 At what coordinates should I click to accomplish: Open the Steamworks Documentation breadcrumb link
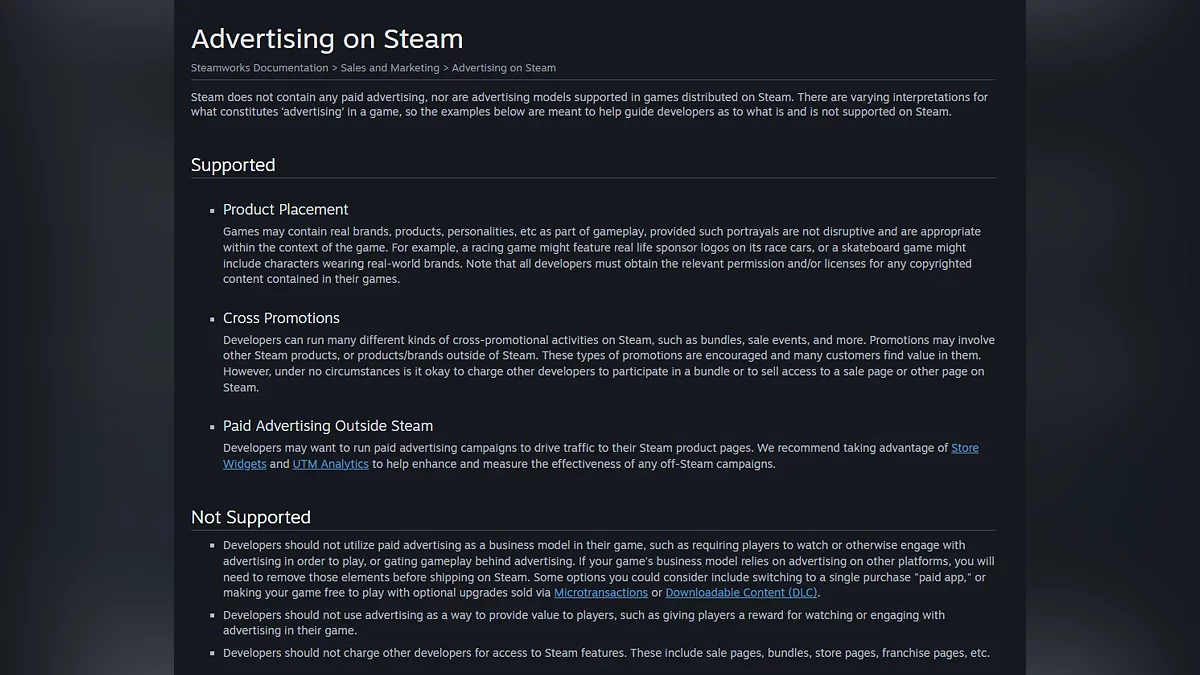(259, 68)
